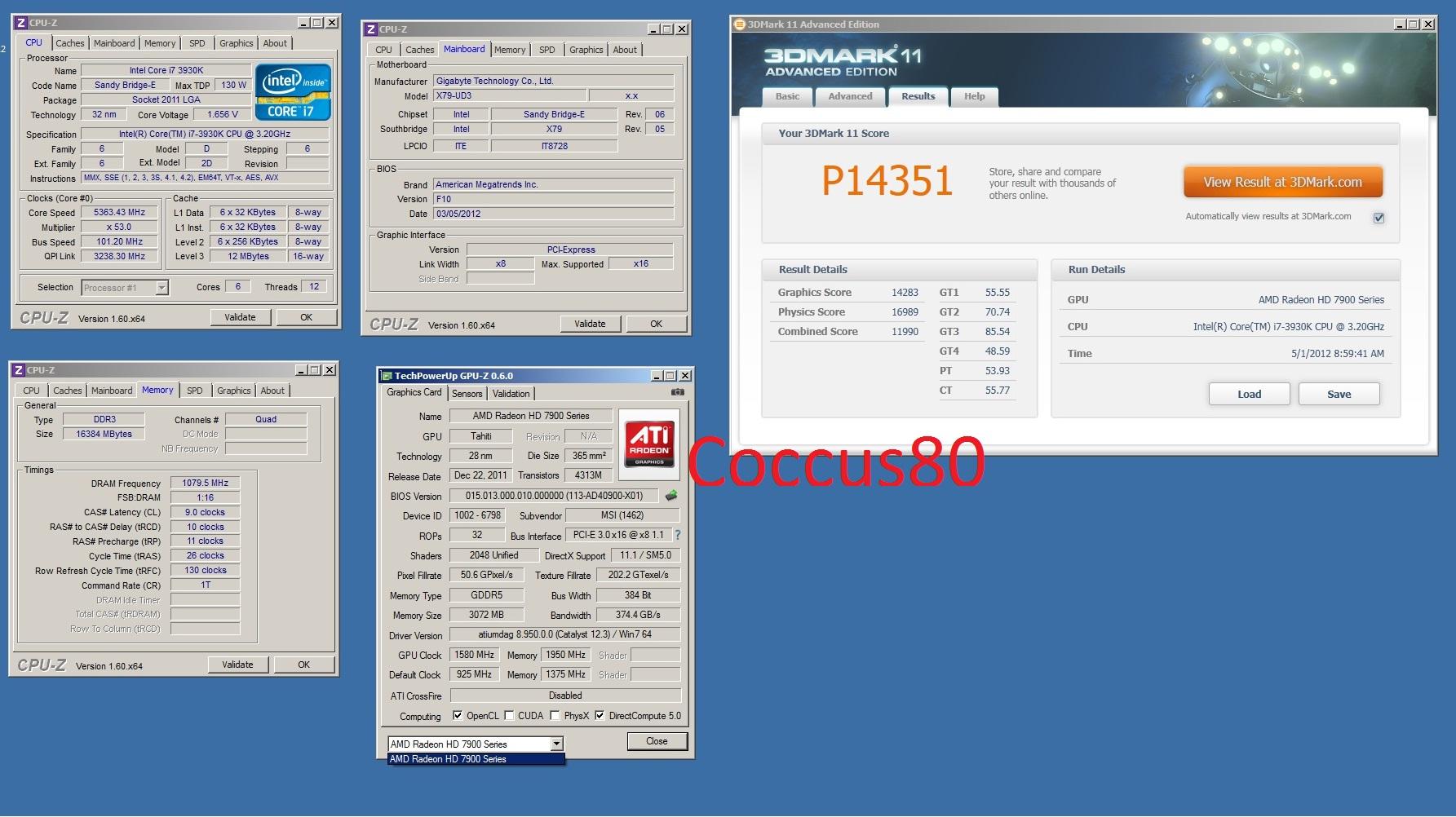Open Graphics tab in CPU-Z Mainboard window
Image resolution: width=1456 pixels, height=817 pixels.
coord(586,50)
